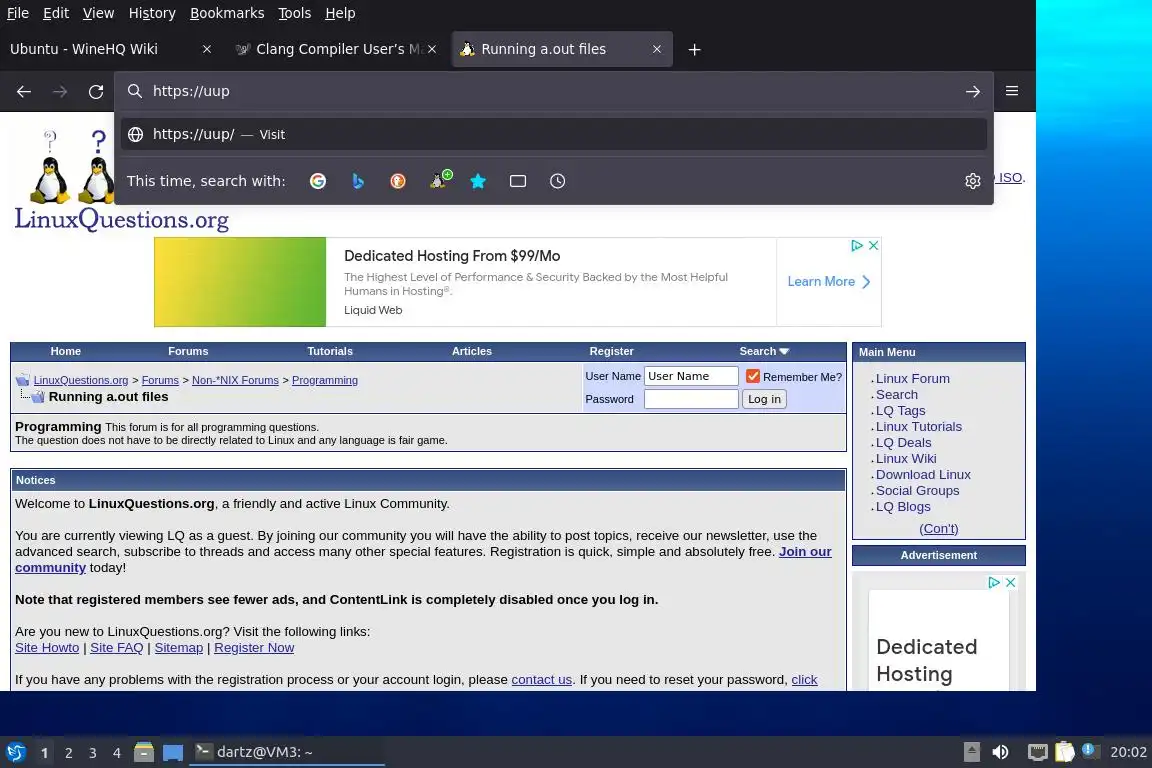Open AdChoices info on banner ad
Viewport: 1152px width, 768px height.
pos(857,245)
